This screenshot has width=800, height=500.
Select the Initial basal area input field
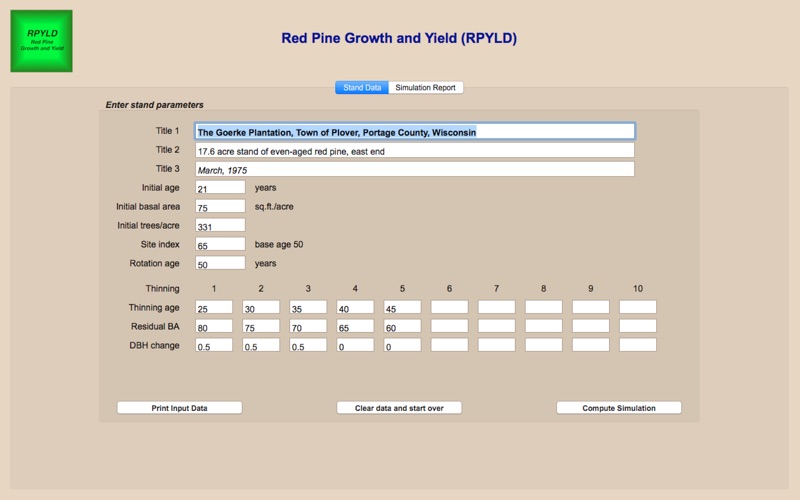(220, 206)
